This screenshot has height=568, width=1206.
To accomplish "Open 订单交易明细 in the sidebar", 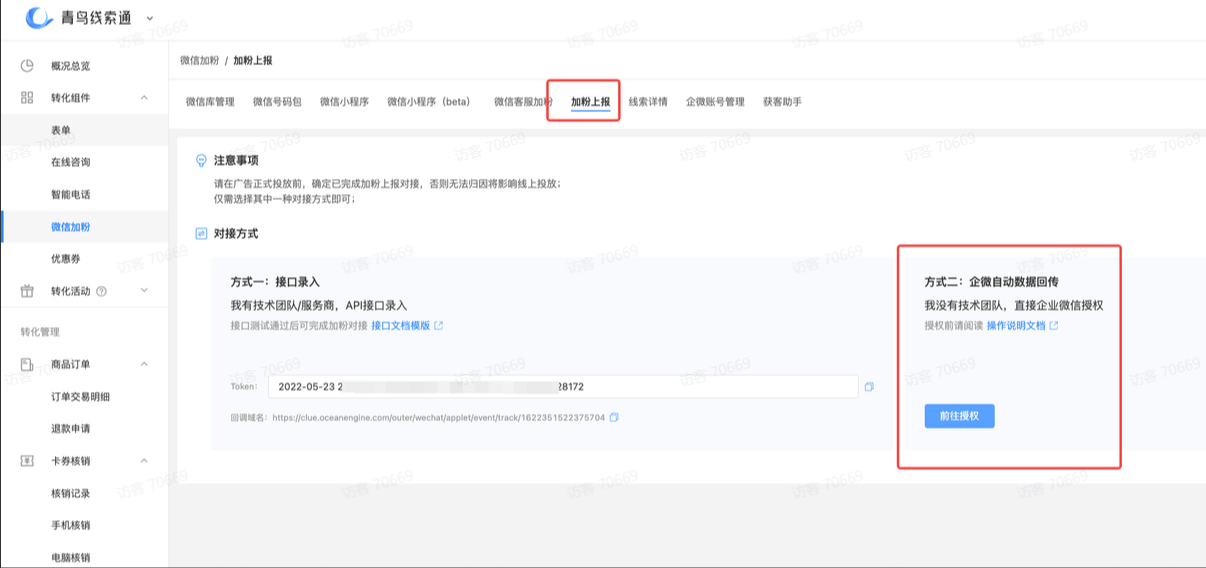I will click(x=80, y=397).
